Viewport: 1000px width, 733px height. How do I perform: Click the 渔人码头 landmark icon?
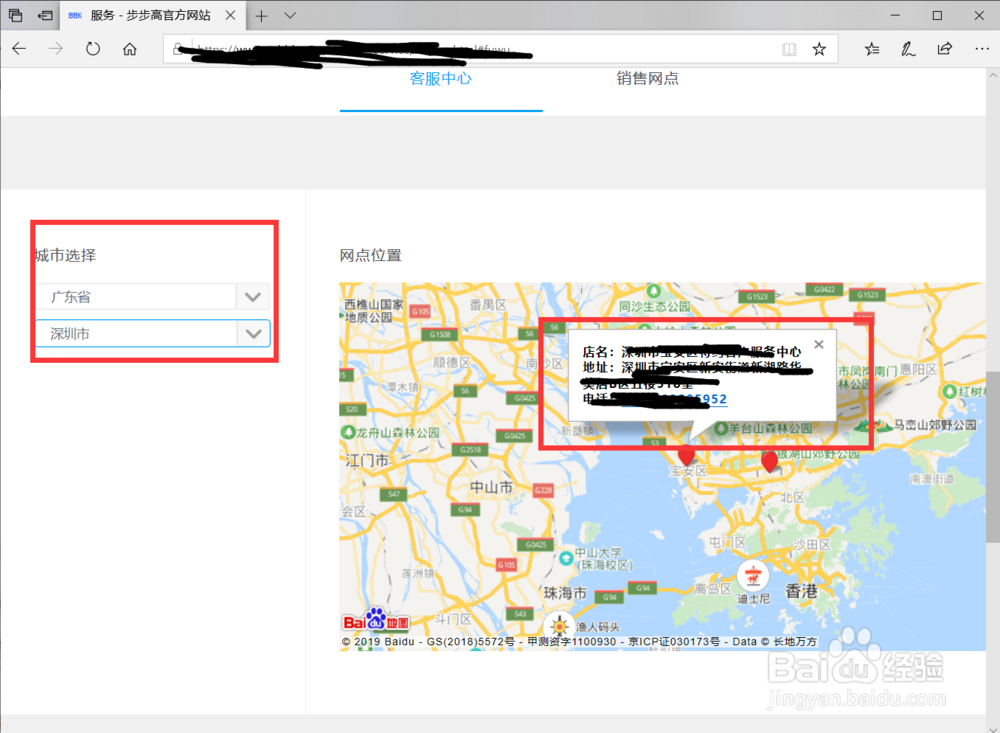560,626
